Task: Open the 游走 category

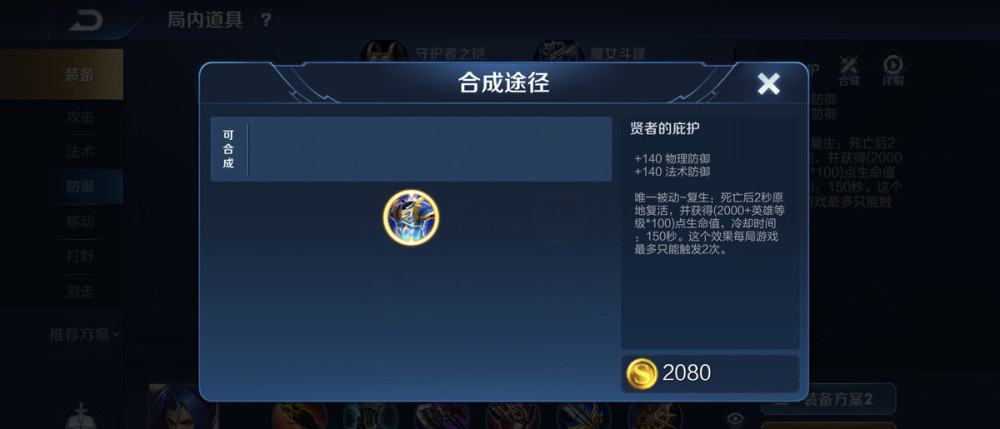Action: coord(80,291)
